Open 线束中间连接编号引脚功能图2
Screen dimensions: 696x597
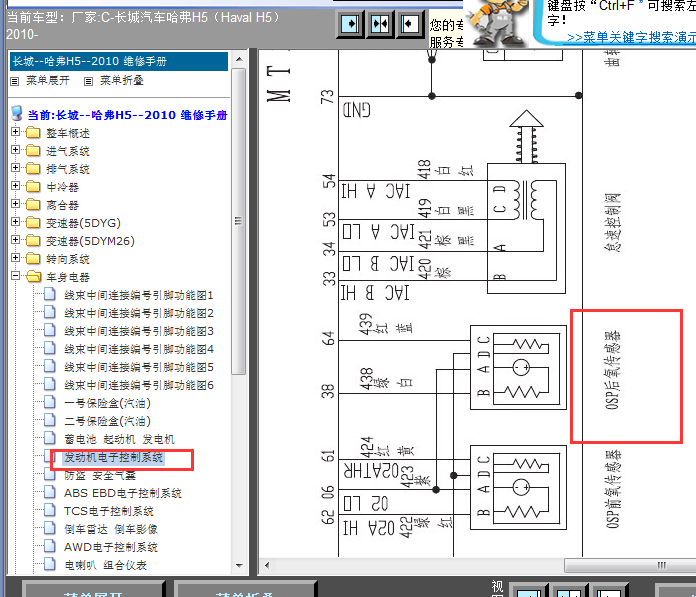(139, 313)
